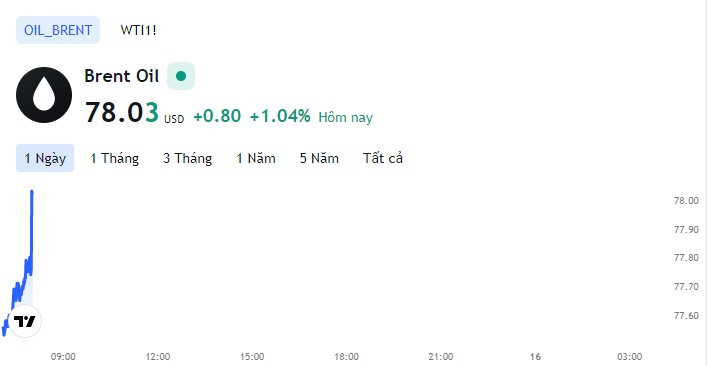Click the 09:00 time axis label
This screenshot has width=707, height=366.
coord(63,357)
